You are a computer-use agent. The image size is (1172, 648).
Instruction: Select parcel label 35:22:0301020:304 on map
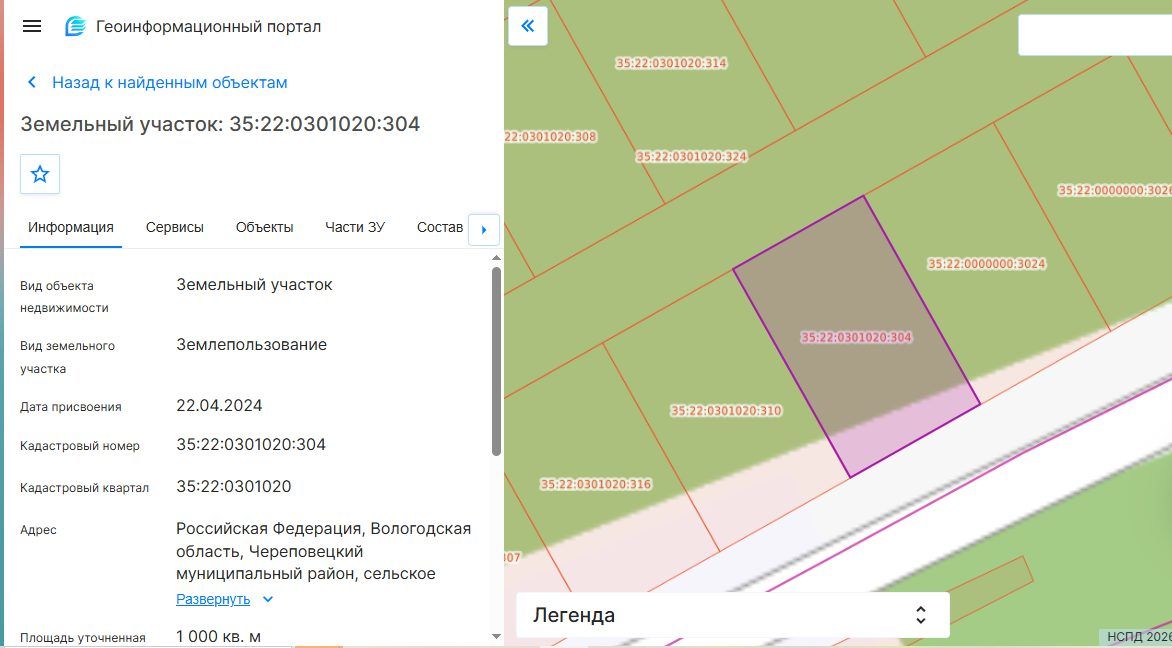point(857,337)
